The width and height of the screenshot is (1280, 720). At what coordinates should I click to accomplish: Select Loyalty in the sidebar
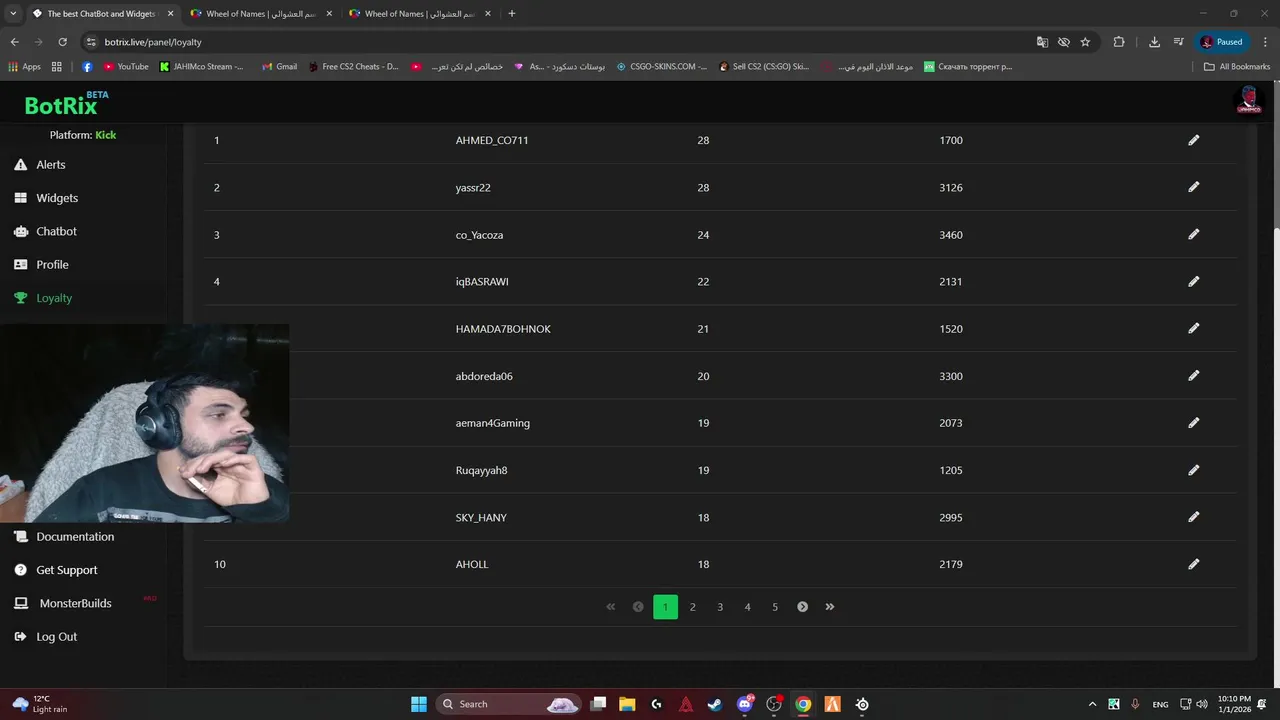(x=43, y=298)
